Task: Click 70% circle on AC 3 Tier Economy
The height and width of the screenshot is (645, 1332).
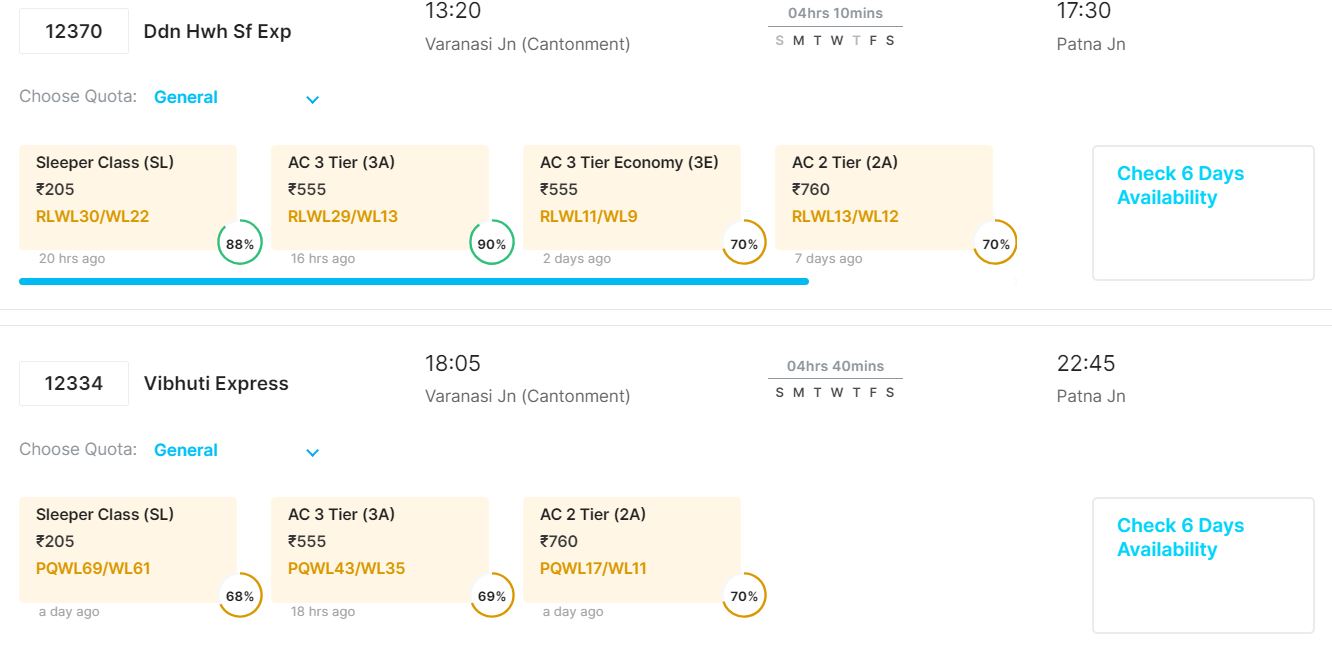Action: coord(744,244)
